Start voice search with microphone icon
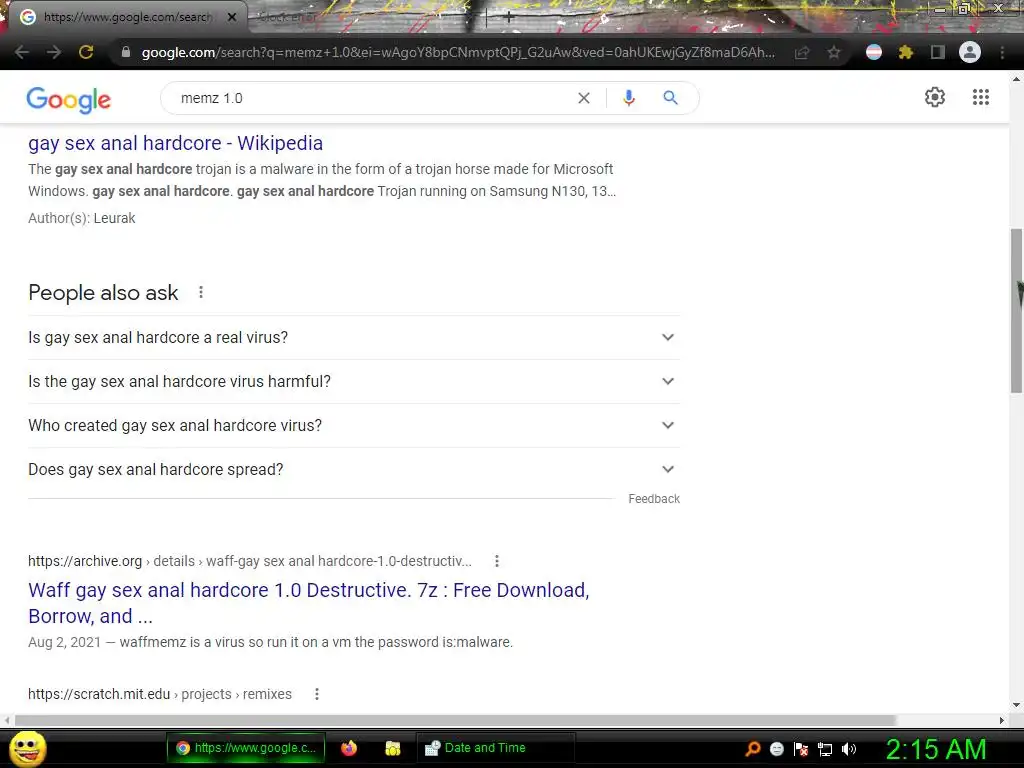 pos(628,98)
